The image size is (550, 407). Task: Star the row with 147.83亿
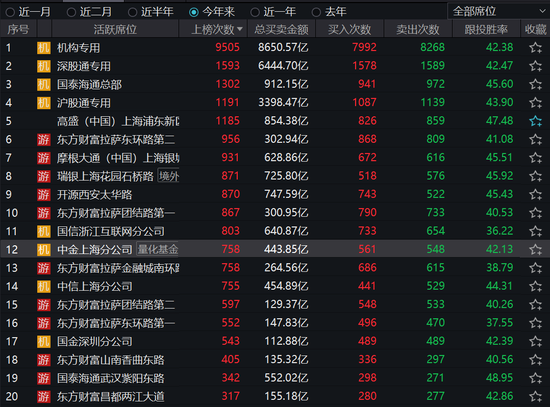pos(535,323)
